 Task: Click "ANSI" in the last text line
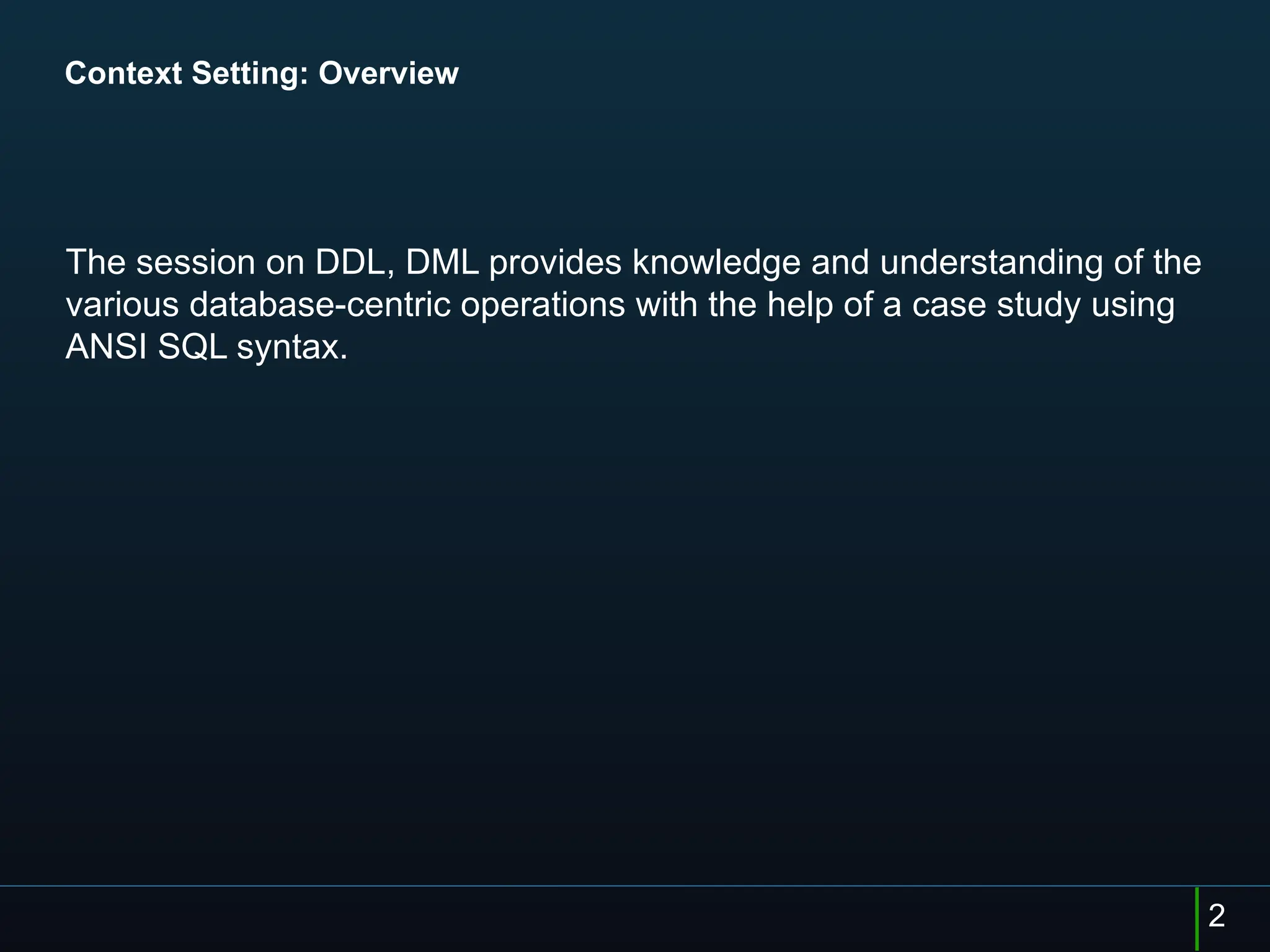[107, 347]
